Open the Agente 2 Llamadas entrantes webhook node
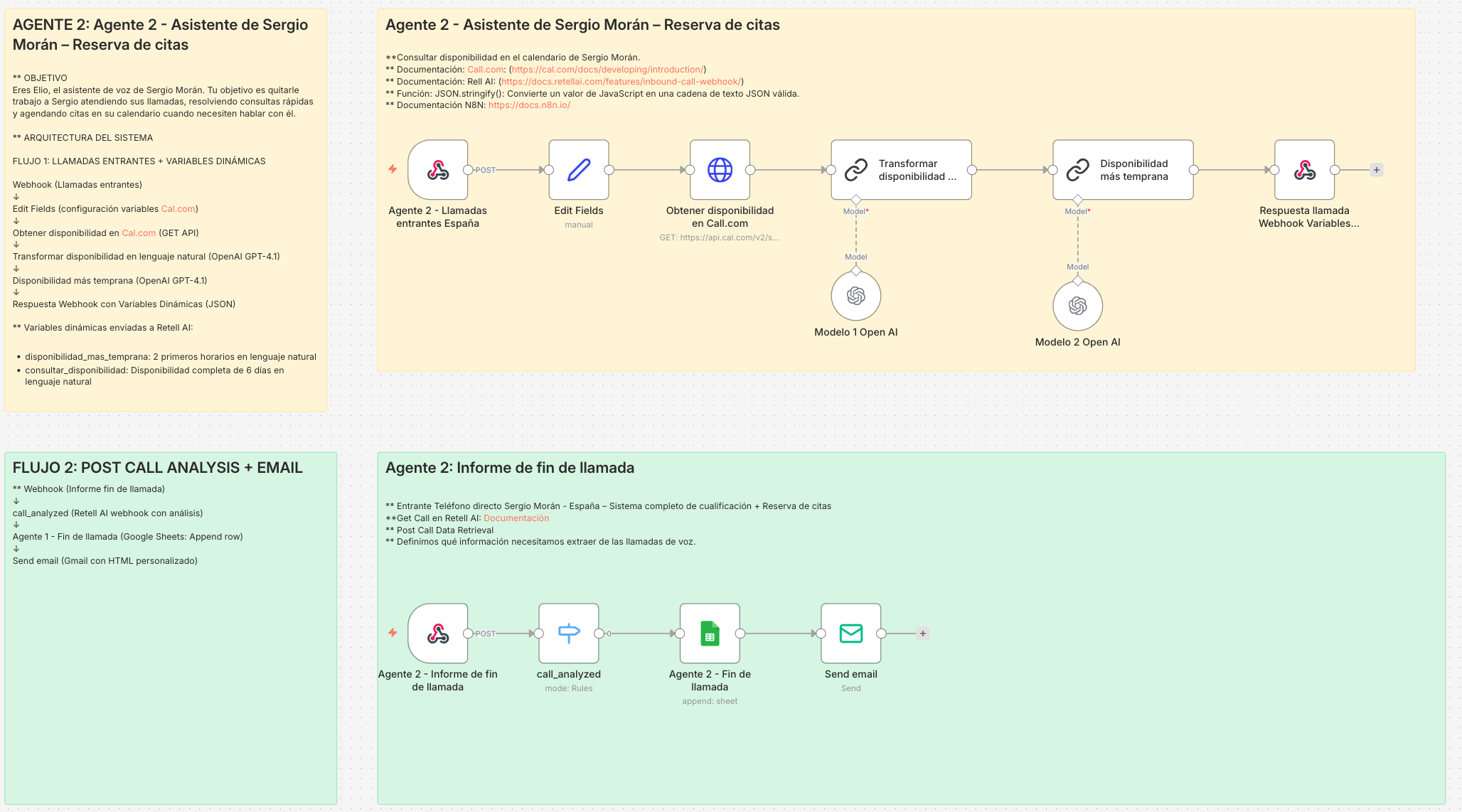Screen dimensions: 1462x812 tap(437, 170)
